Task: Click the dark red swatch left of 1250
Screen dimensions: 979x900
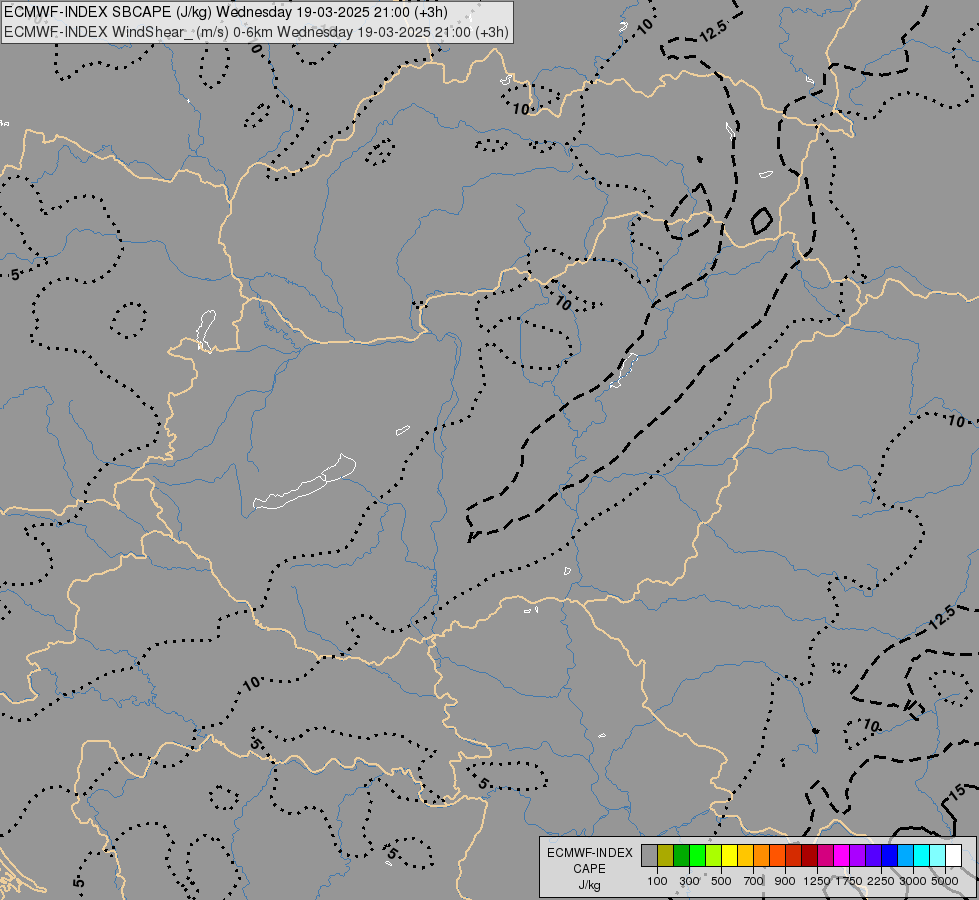Action: (810, 856)
